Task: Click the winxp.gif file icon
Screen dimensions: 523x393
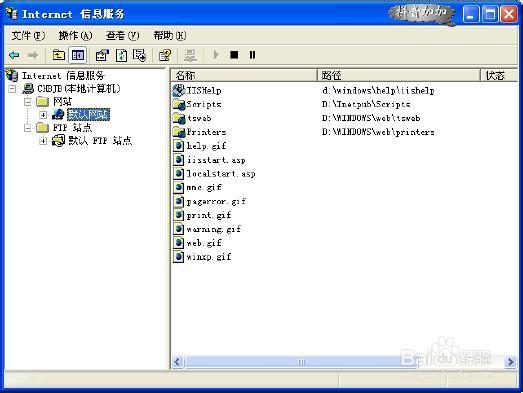Action: point(179,257)
